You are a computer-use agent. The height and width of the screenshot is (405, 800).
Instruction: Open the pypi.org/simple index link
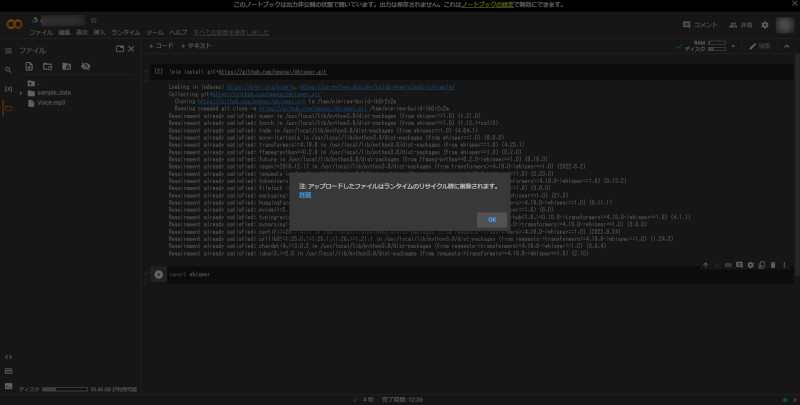tap(260, 87)
